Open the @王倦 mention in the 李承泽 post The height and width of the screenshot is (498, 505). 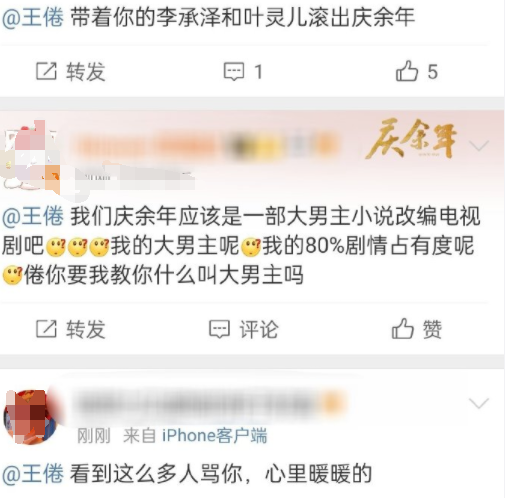pos(33,17)
